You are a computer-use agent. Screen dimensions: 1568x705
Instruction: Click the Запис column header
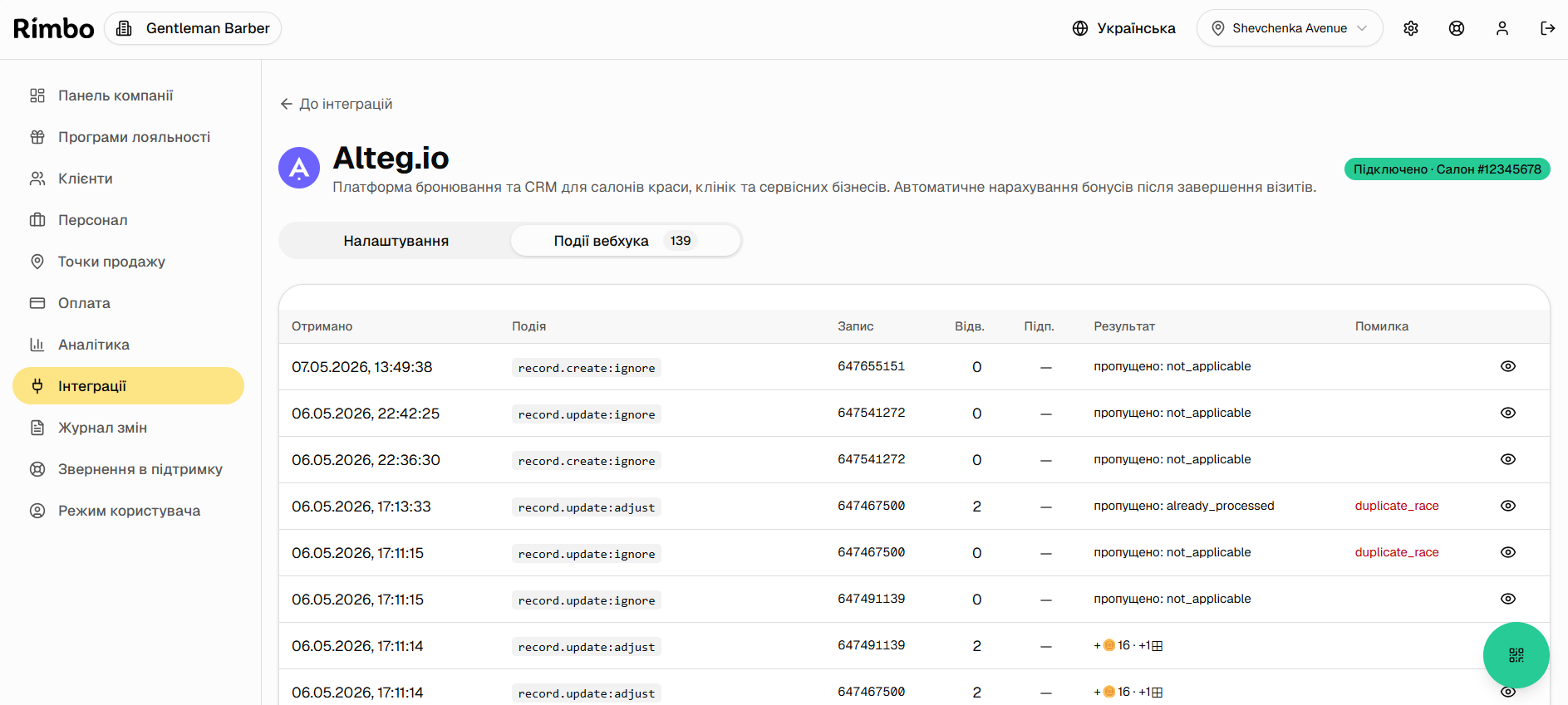point(856,326)
